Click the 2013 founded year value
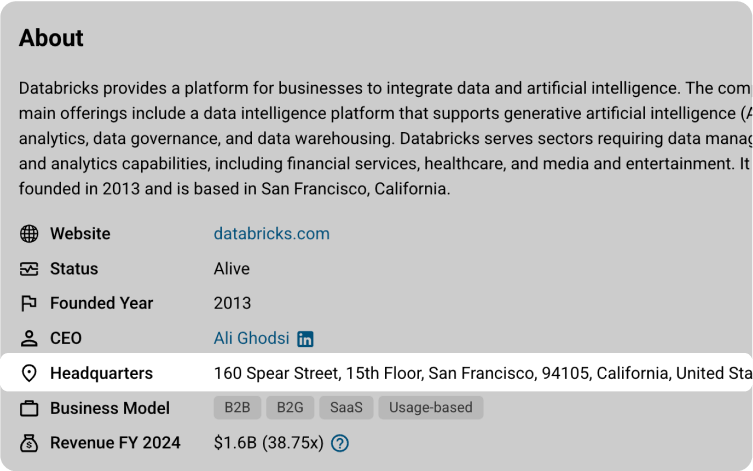 tap(232, 303)
